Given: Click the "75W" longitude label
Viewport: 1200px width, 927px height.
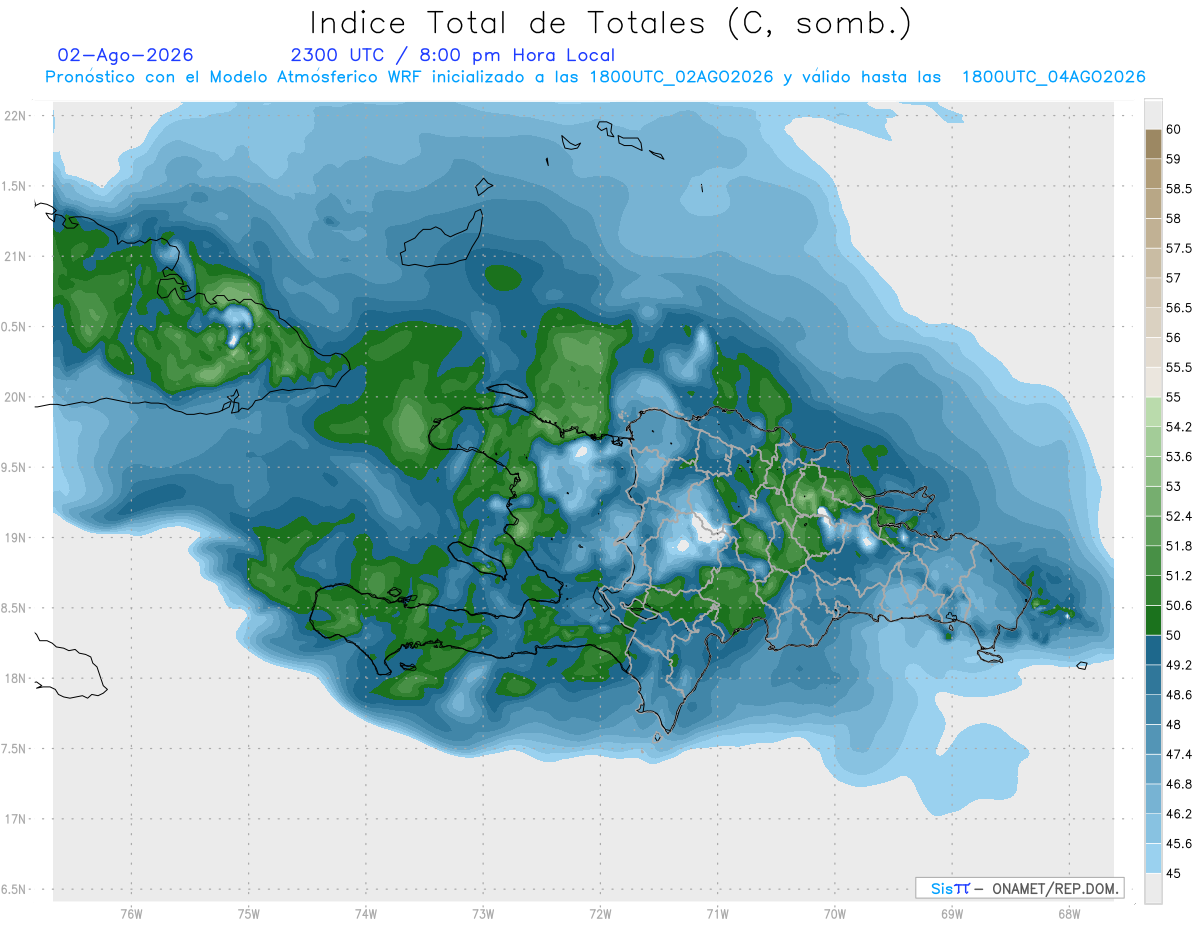Looking at the screenshot, I should pyautogui.click(x=248, y=914).
